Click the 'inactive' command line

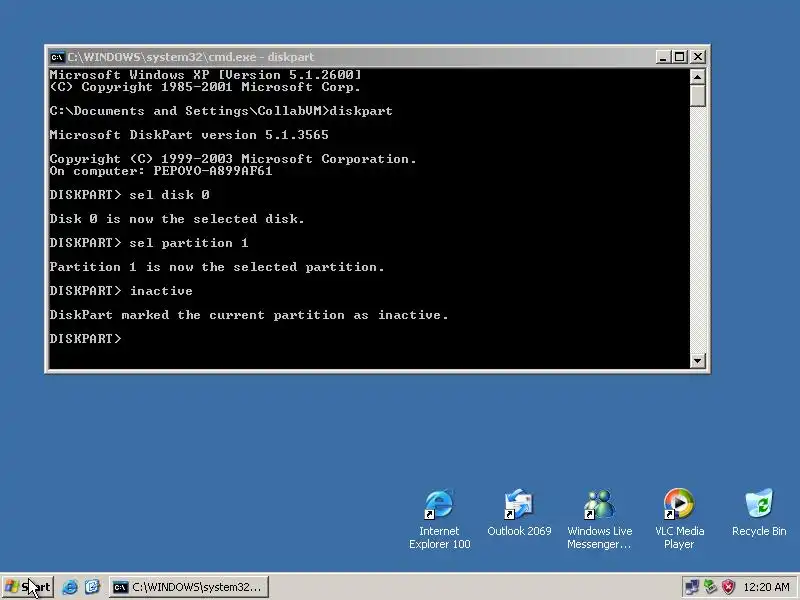121,291
